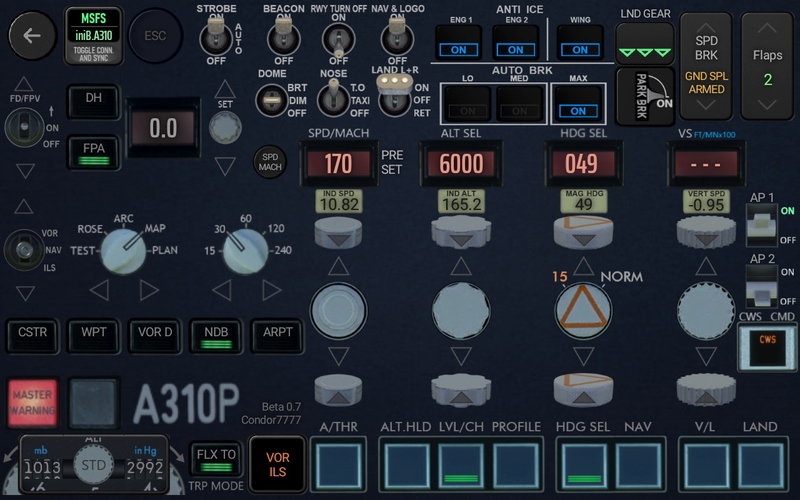The image size is (800, 500).
Task: Toggle SPD MACH round button
Action: [270, 162]
